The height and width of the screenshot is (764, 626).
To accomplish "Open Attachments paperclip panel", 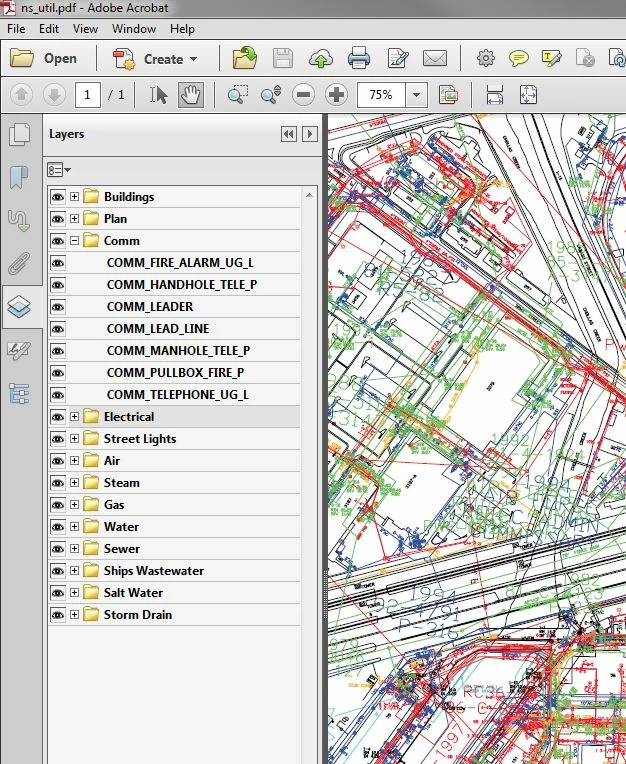I will (x=19, y=264).
